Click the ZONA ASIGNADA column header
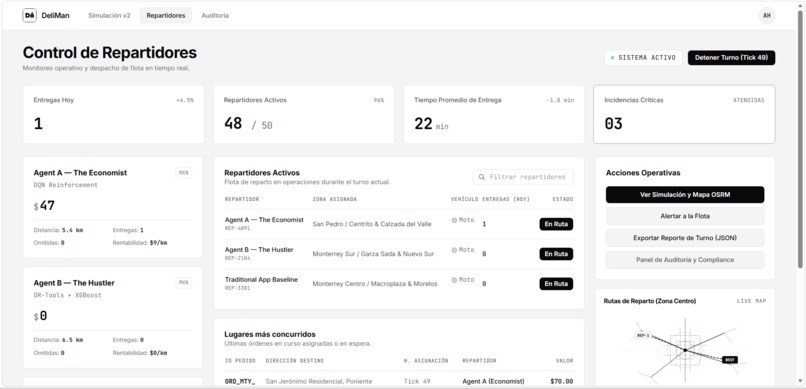The height and width of the screenshot is (389, 806). [x=335, y=199]
